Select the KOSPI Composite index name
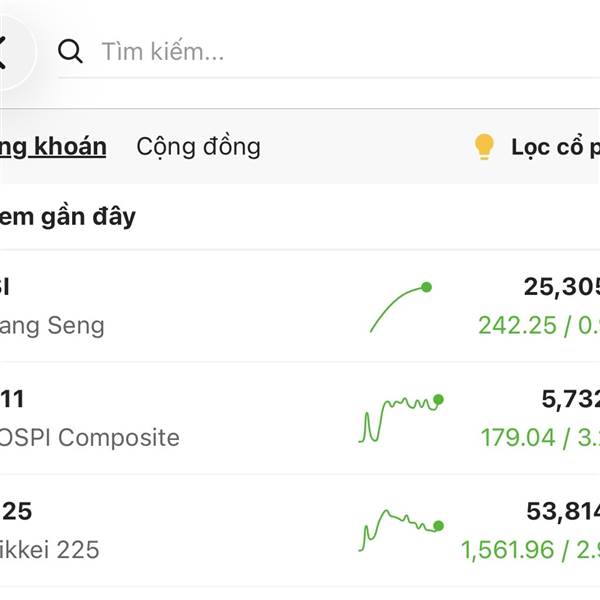This screenshot has width=600, height=600. point(90,438)
